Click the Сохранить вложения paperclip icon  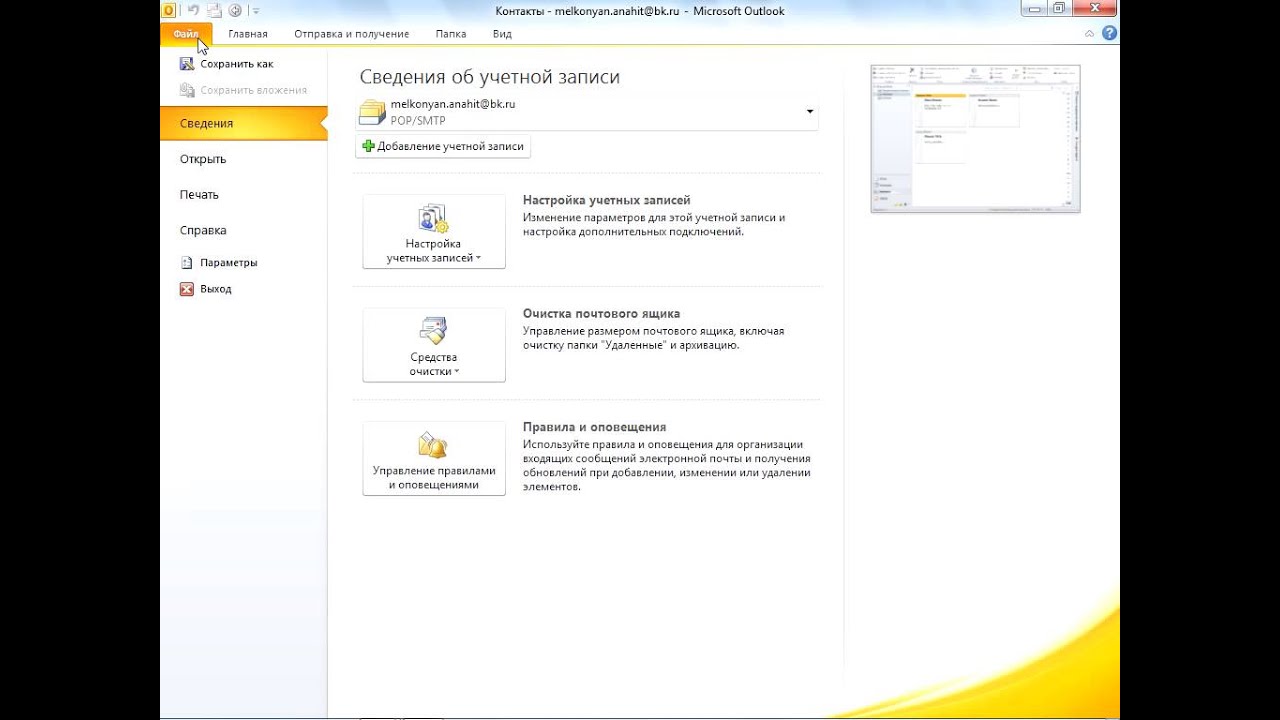(186, 90)
